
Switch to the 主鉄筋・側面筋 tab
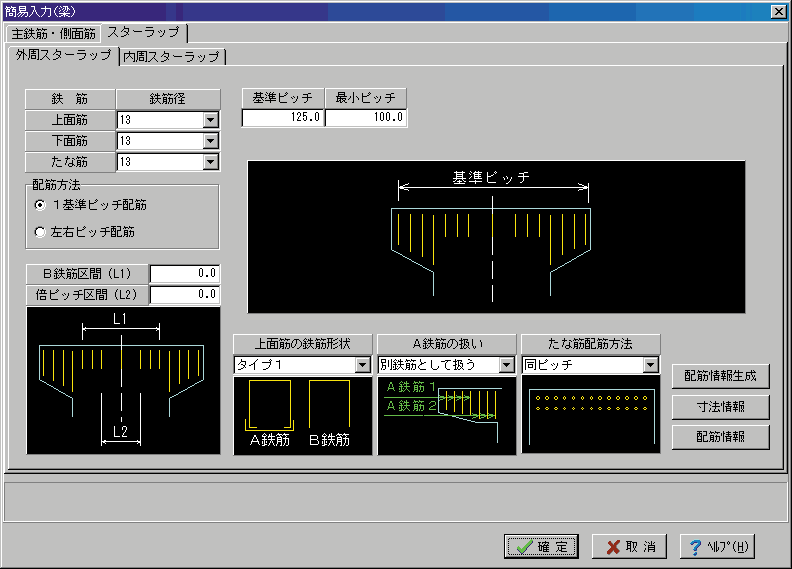click(x=54, y=33)
